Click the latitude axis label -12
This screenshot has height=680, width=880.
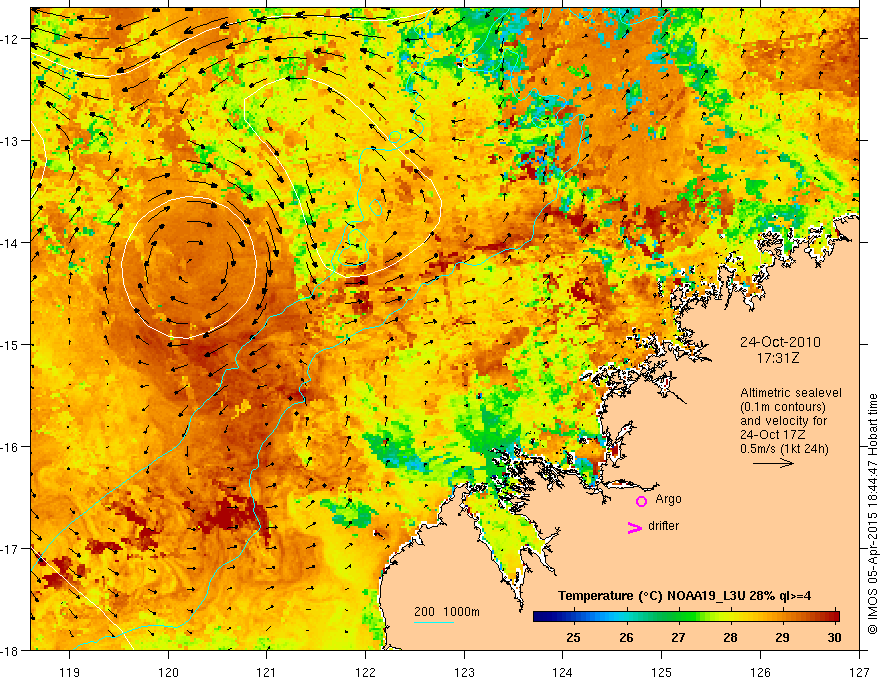tap(10, 39)
